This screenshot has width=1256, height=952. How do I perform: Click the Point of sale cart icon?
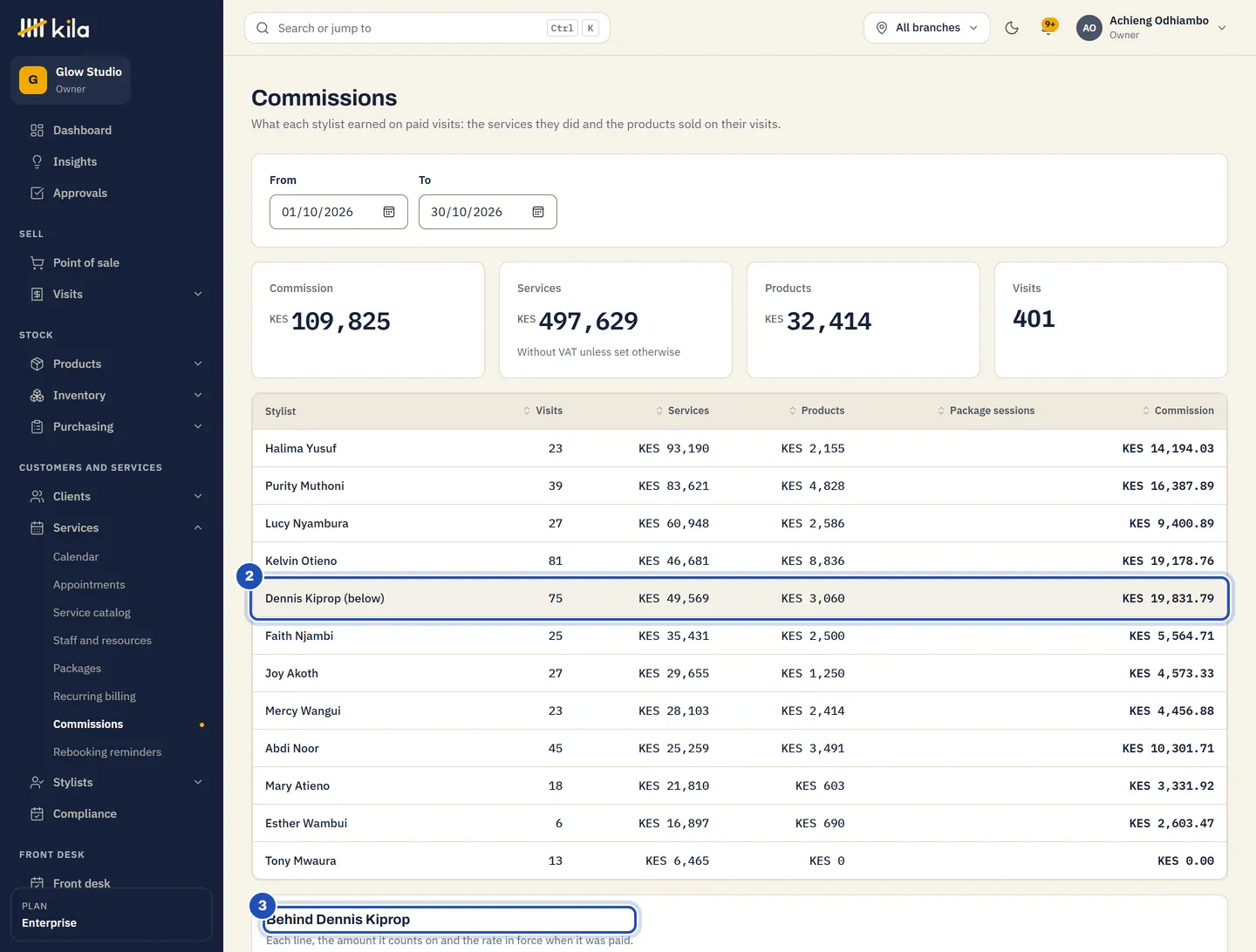[37, 262]
